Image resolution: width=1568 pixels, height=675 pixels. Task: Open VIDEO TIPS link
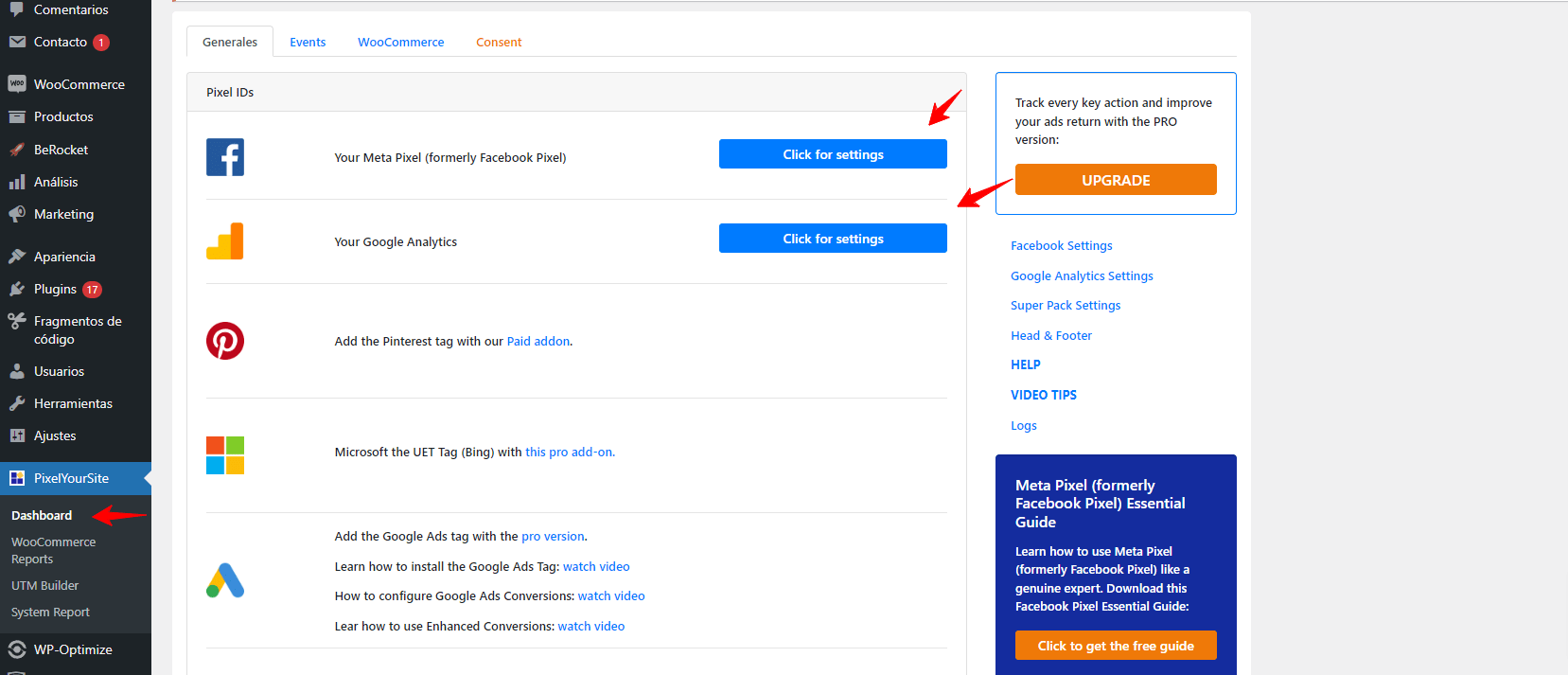pyautogui.click(x=1044, y=395)
